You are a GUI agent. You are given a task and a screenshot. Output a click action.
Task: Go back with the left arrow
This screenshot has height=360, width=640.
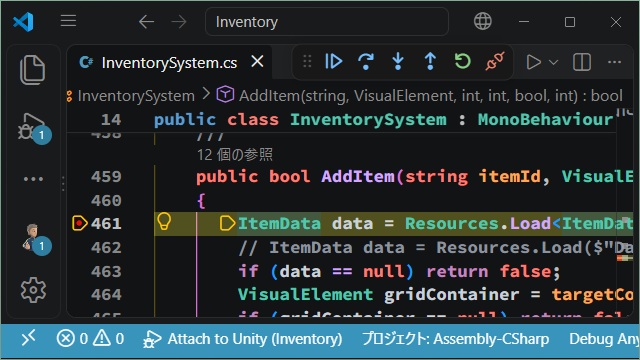coord(146,22)
